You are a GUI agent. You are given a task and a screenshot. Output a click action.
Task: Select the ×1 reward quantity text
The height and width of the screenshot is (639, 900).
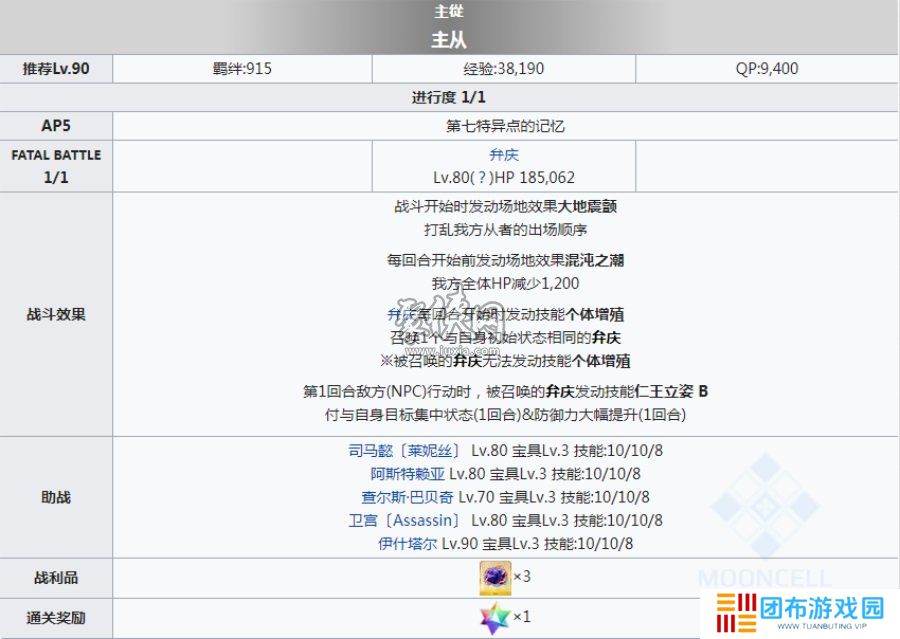pos(522,617)
